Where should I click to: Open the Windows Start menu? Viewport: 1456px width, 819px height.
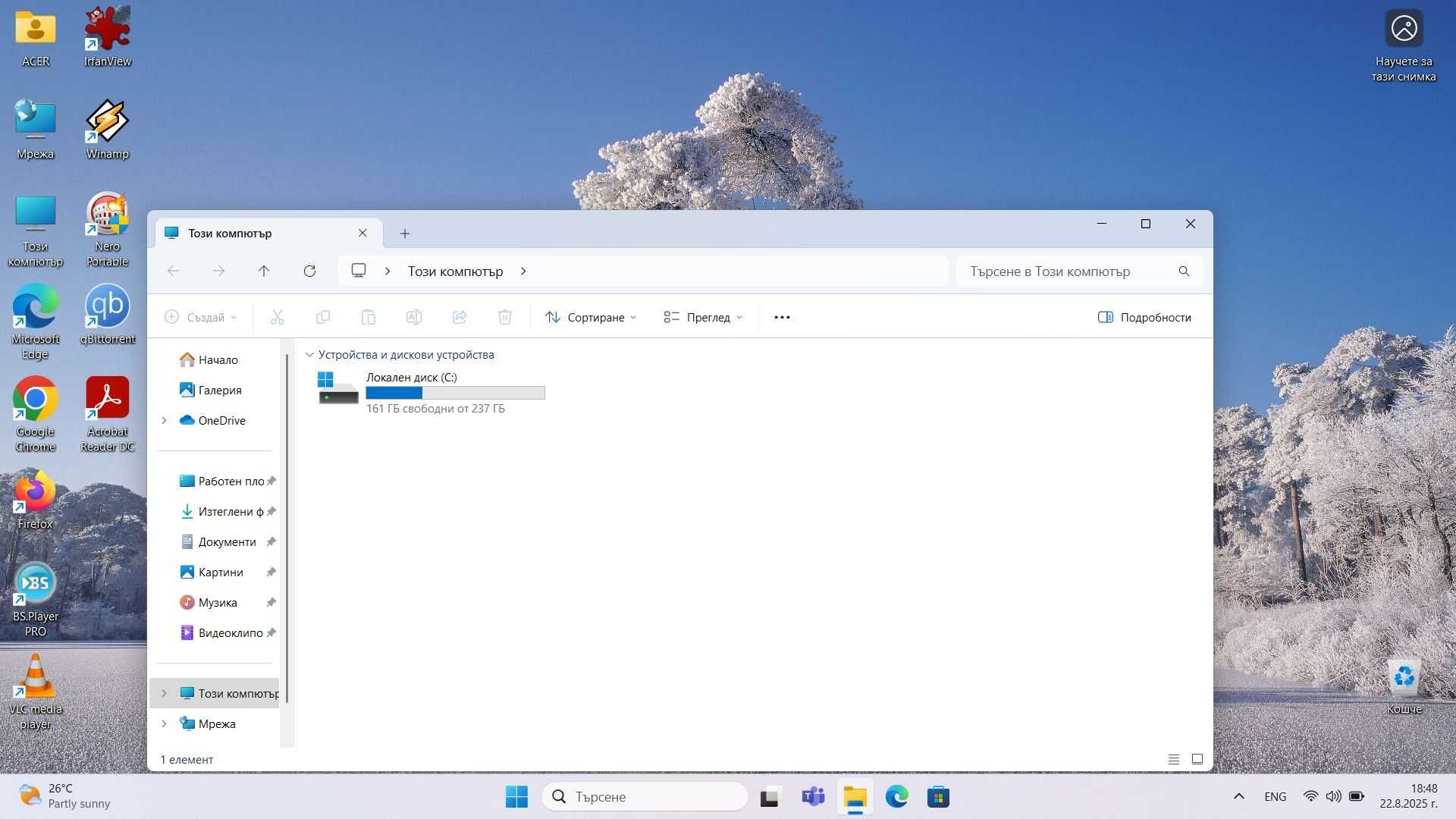(516, 797)
